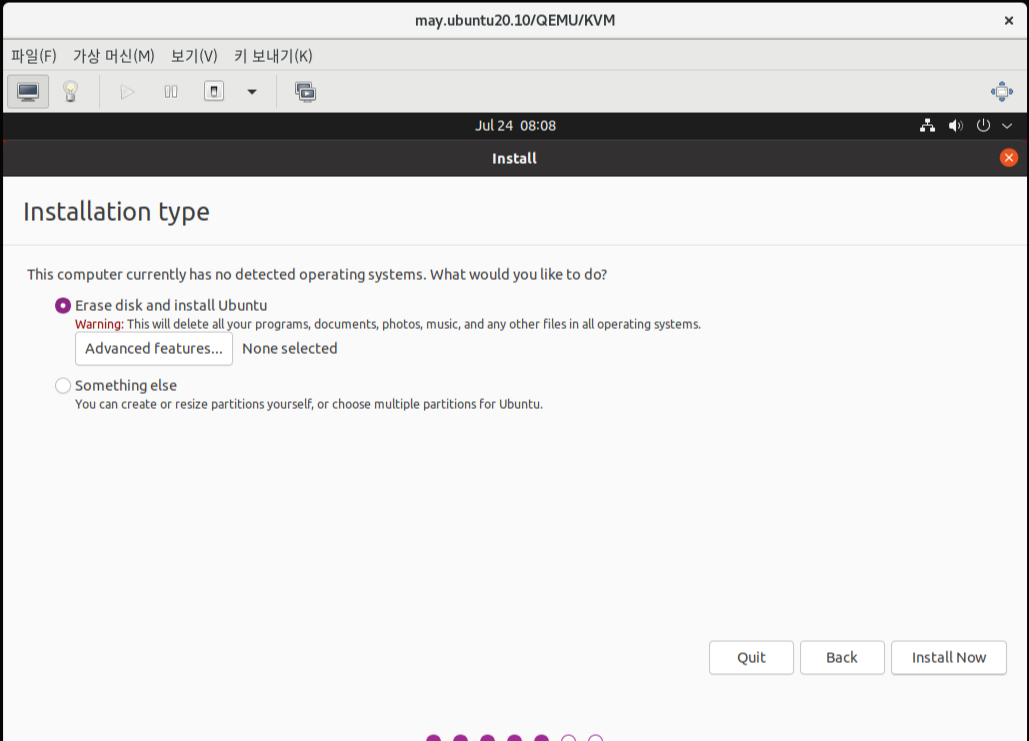Go Back to previous step

tap(842, 658)
